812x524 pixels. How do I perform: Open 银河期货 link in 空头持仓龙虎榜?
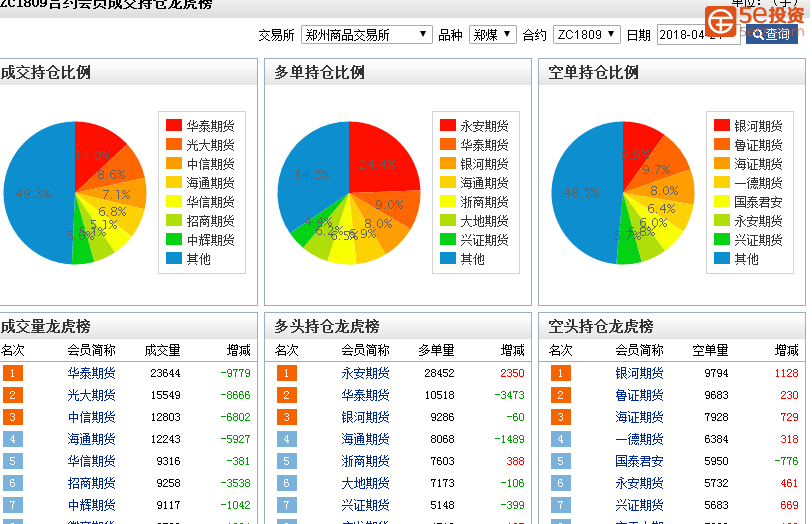tap(639, 373)
